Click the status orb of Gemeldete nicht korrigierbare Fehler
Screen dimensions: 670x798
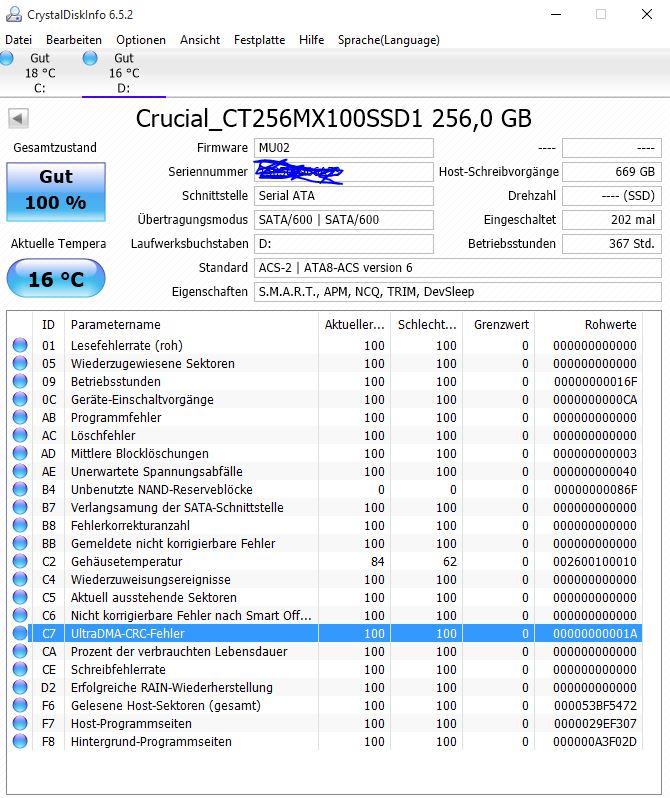[20, 543]
